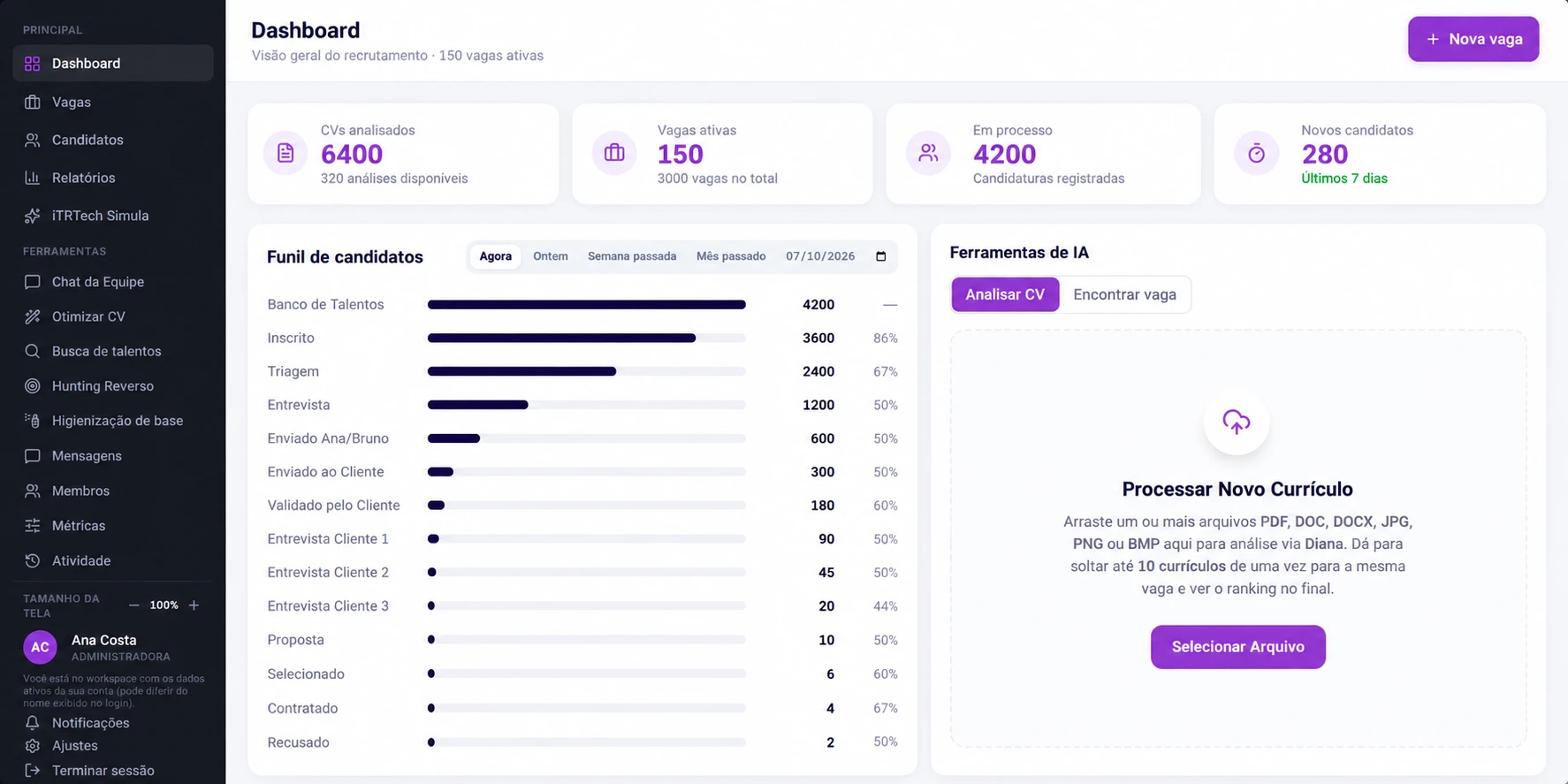Image resolution: width=1568 pixels, height=784 pixels.
Task: Click the Hunting Reverso target icon
Action: 33,386
